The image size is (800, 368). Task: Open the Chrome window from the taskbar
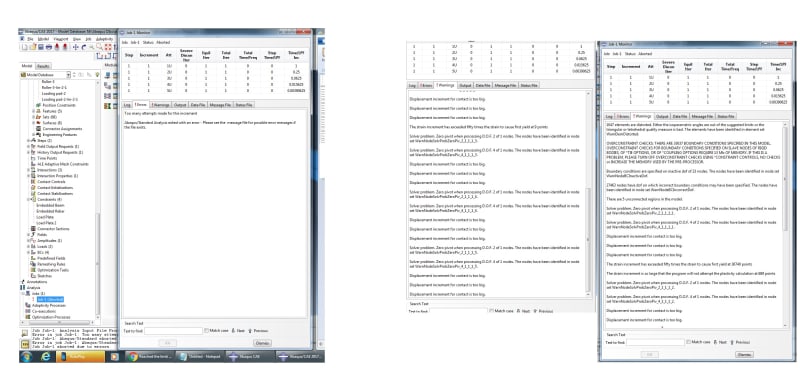tap(151, 356)
